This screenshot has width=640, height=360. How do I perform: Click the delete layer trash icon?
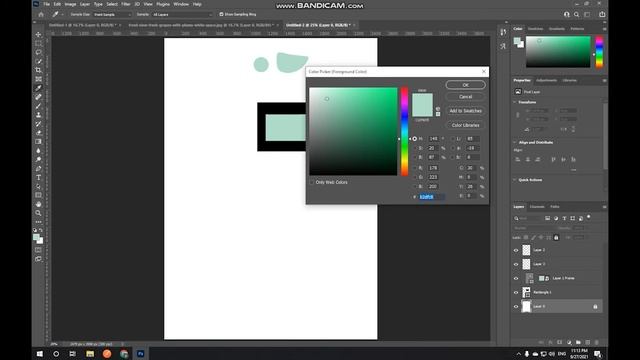tap(597, 342)
